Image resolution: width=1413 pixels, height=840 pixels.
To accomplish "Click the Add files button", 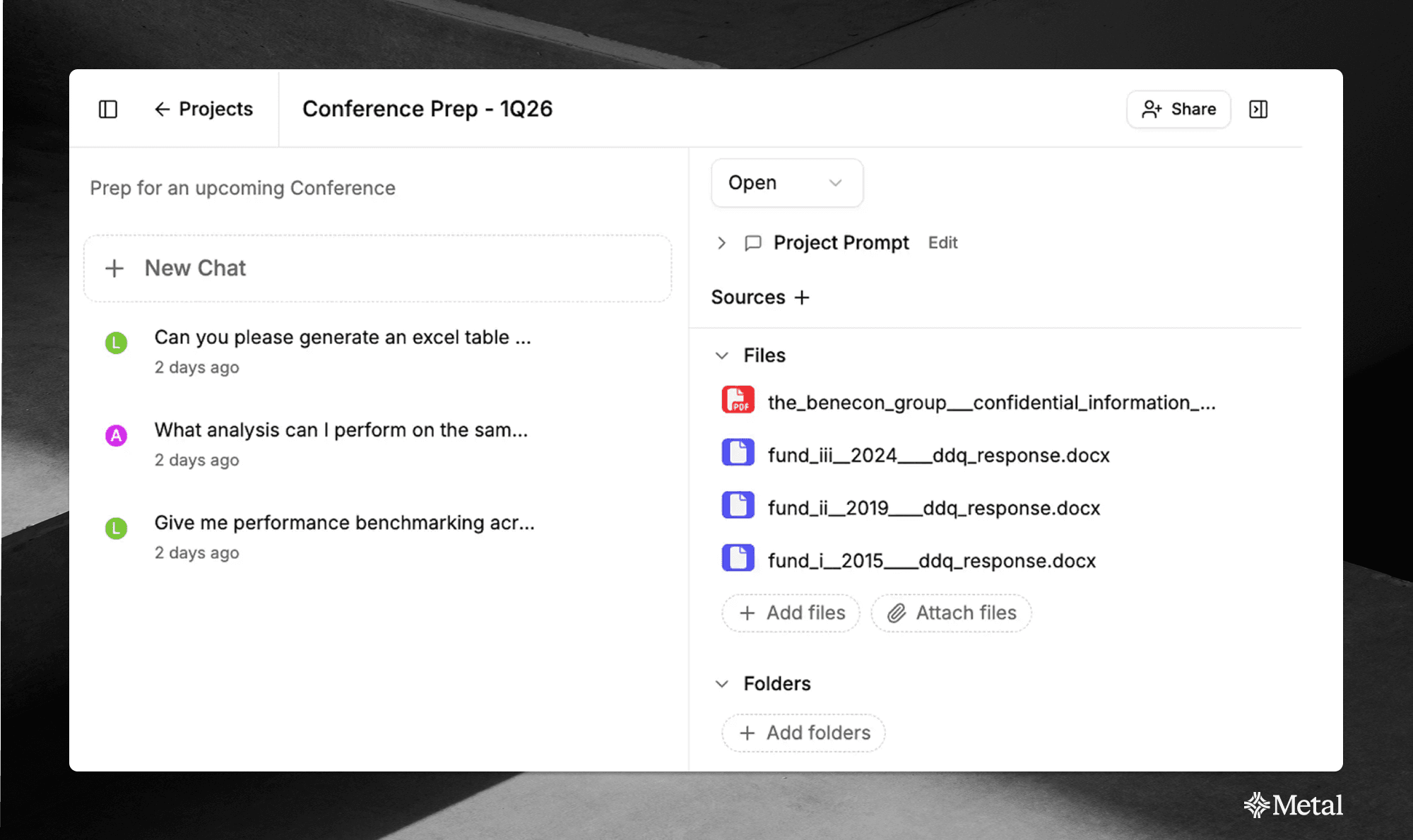I will coord(791,613).
